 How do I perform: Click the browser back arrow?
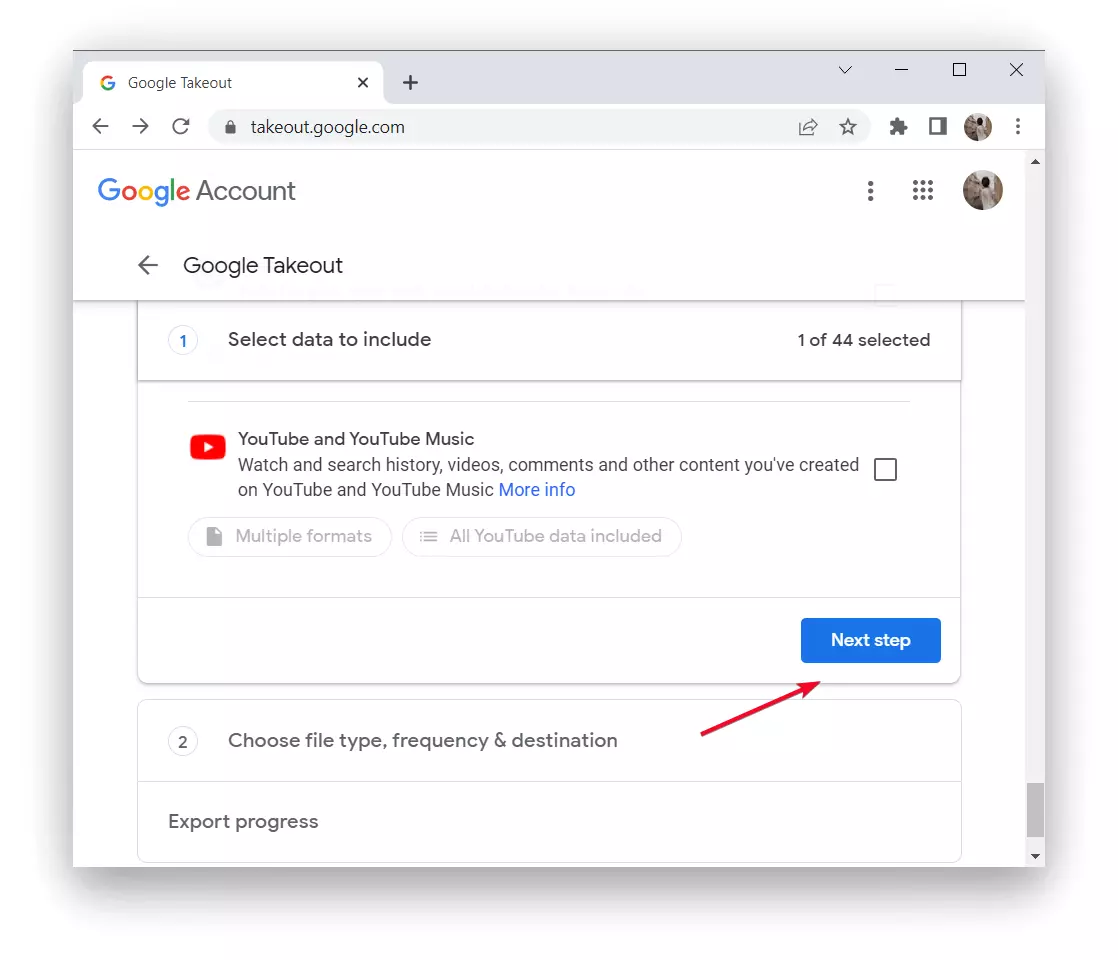click(x=101, y=126)
